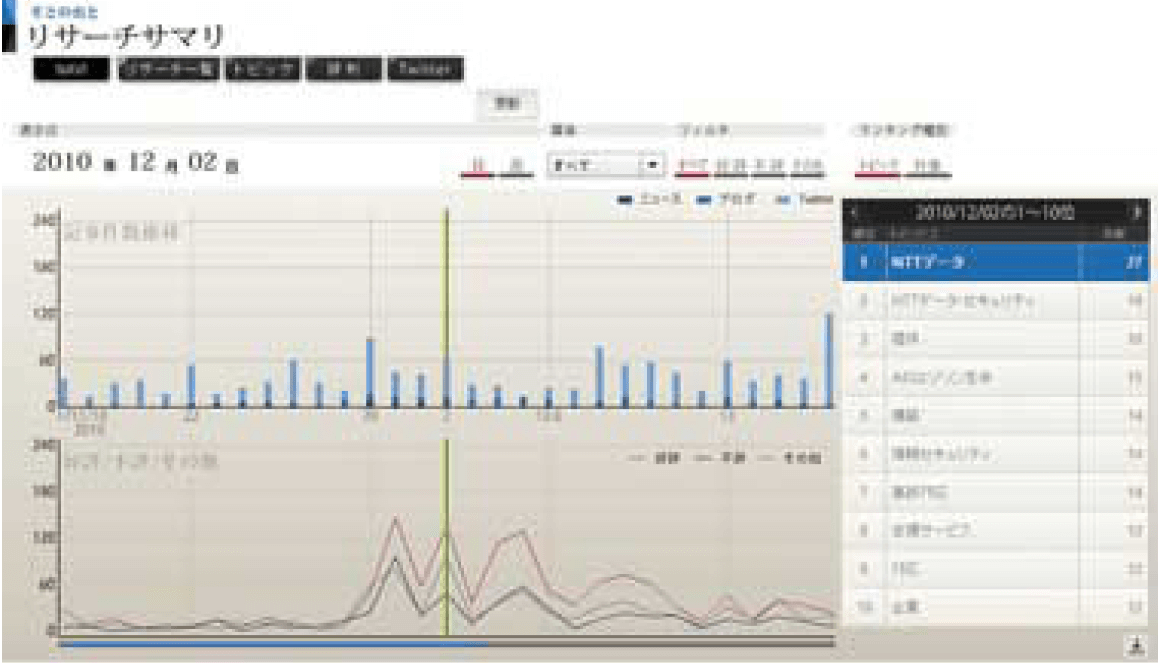Image resolution: width=1160 pixels, height=663 pixels.
Task: Select the 日 (daily) view toggle
Action: tap(476, 165)
